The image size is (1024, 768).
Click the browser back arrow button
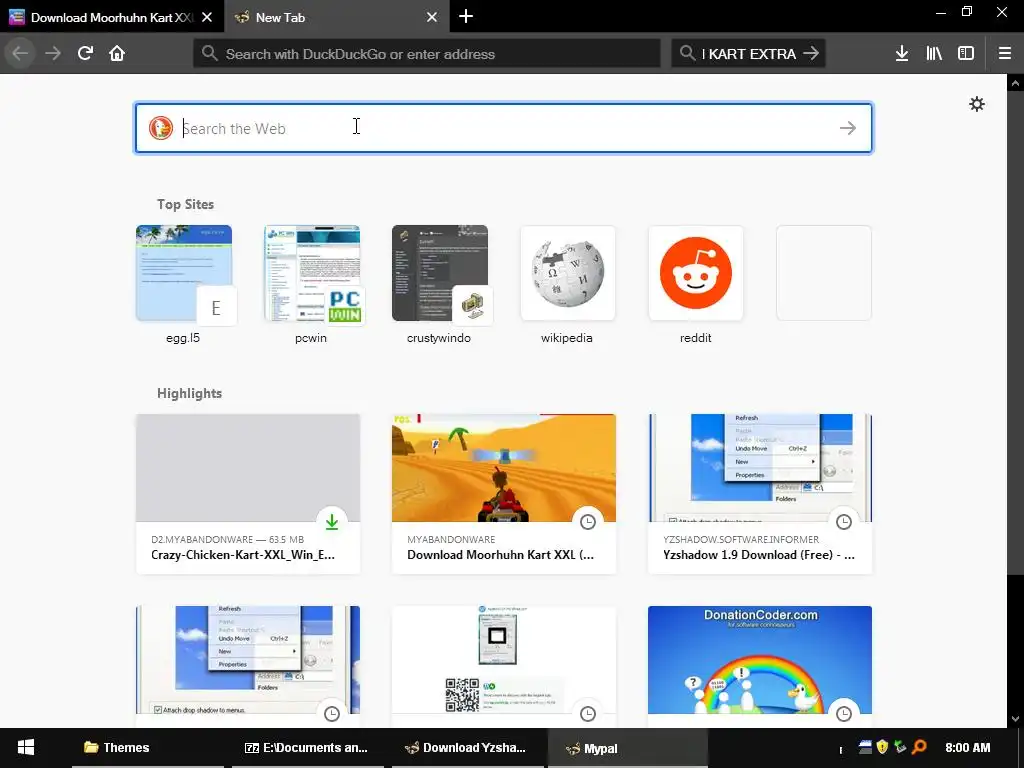click(x=20, y=54)
